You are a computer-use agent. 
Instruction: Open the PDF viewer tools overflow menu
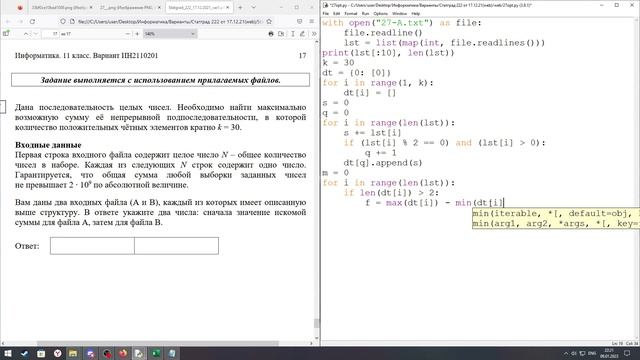pos(314,34)
